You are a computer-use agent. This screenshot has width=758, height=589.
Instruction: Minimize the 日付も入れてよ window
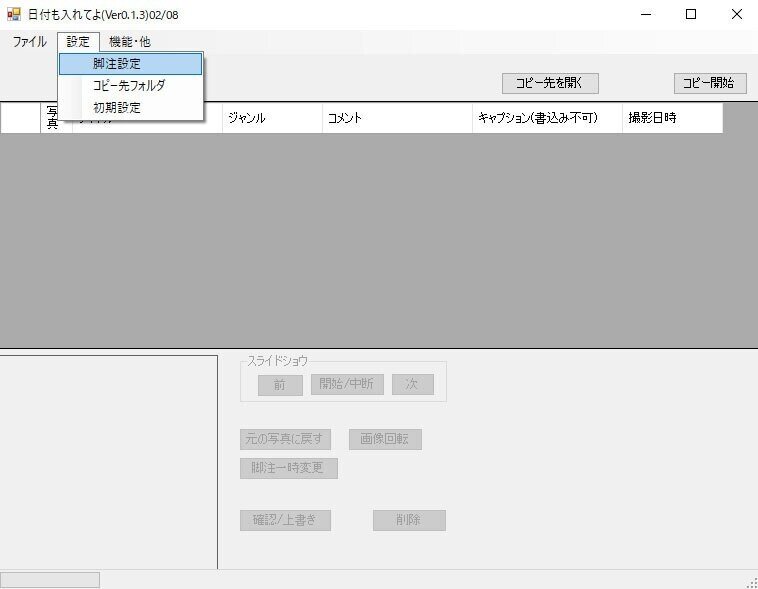646,14
